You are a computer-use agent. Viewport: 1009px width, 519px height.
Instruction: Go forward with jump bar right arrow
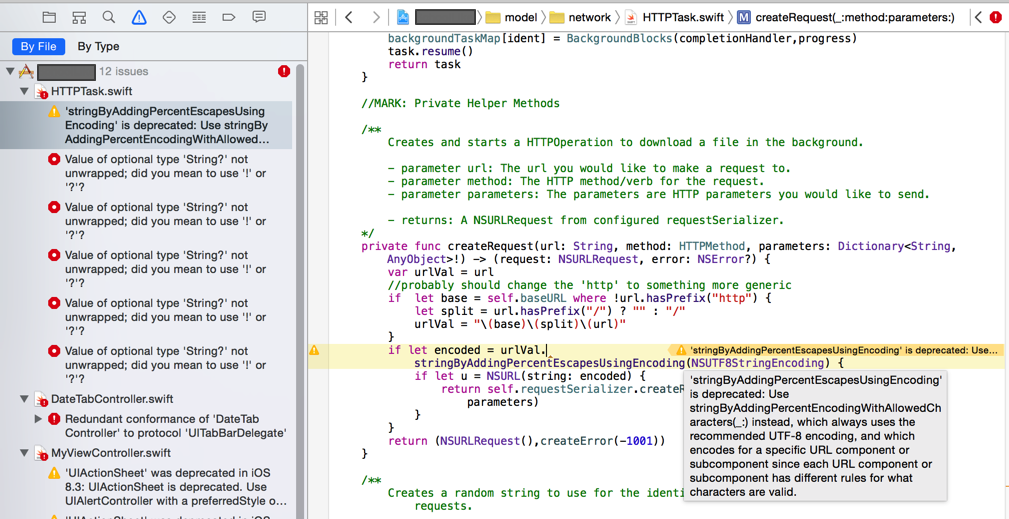tap(376, 17)
